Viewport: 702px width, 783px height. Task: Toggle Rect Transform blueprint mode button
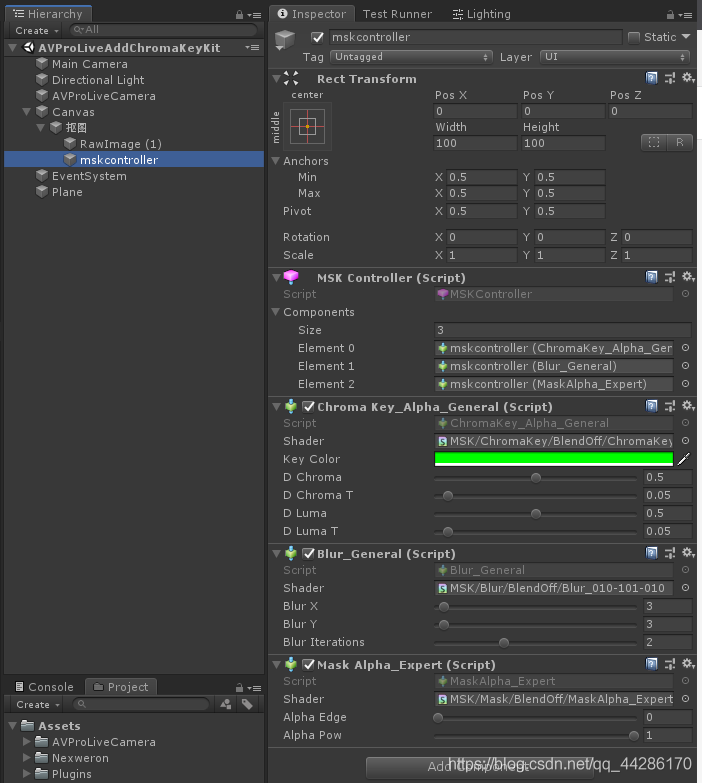click(x=654, y=142)
